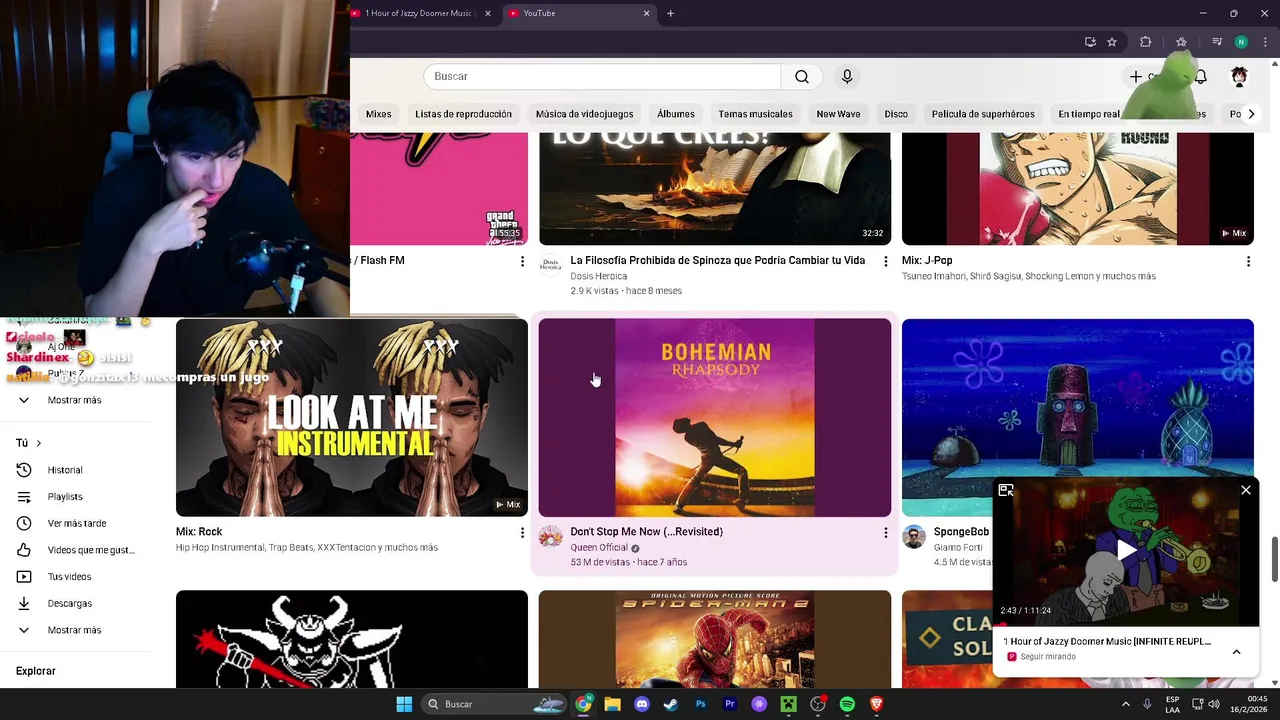1280x720 pixels.
Task: Launch Photoshop from the taskbar
Action: pyautogui.click(x=701, y=704)
